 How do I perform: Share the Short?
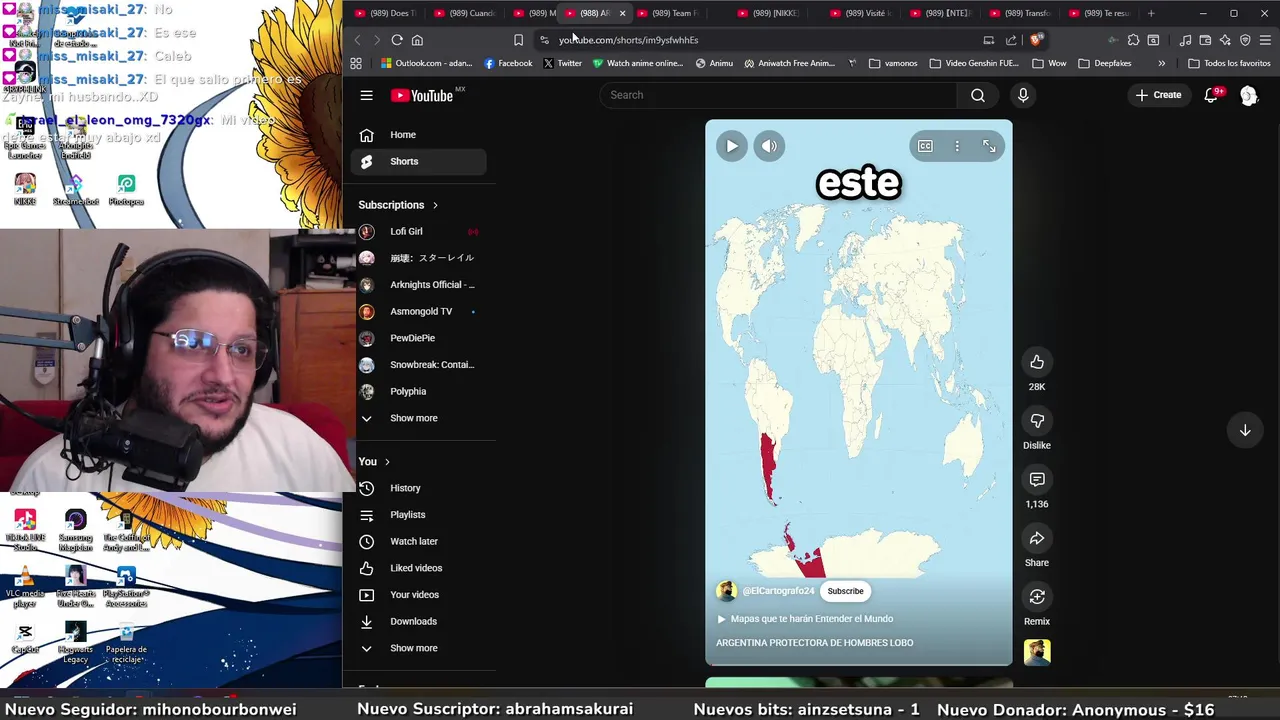pyautogui.click(x=1037, y=539)
